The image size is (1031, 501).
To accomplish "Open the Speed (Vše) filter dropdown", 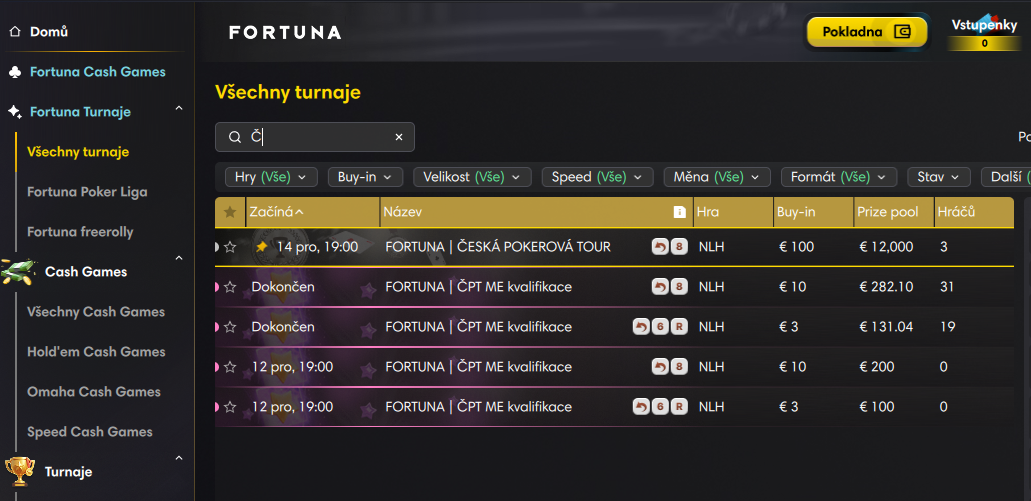I will coord(598,177).
